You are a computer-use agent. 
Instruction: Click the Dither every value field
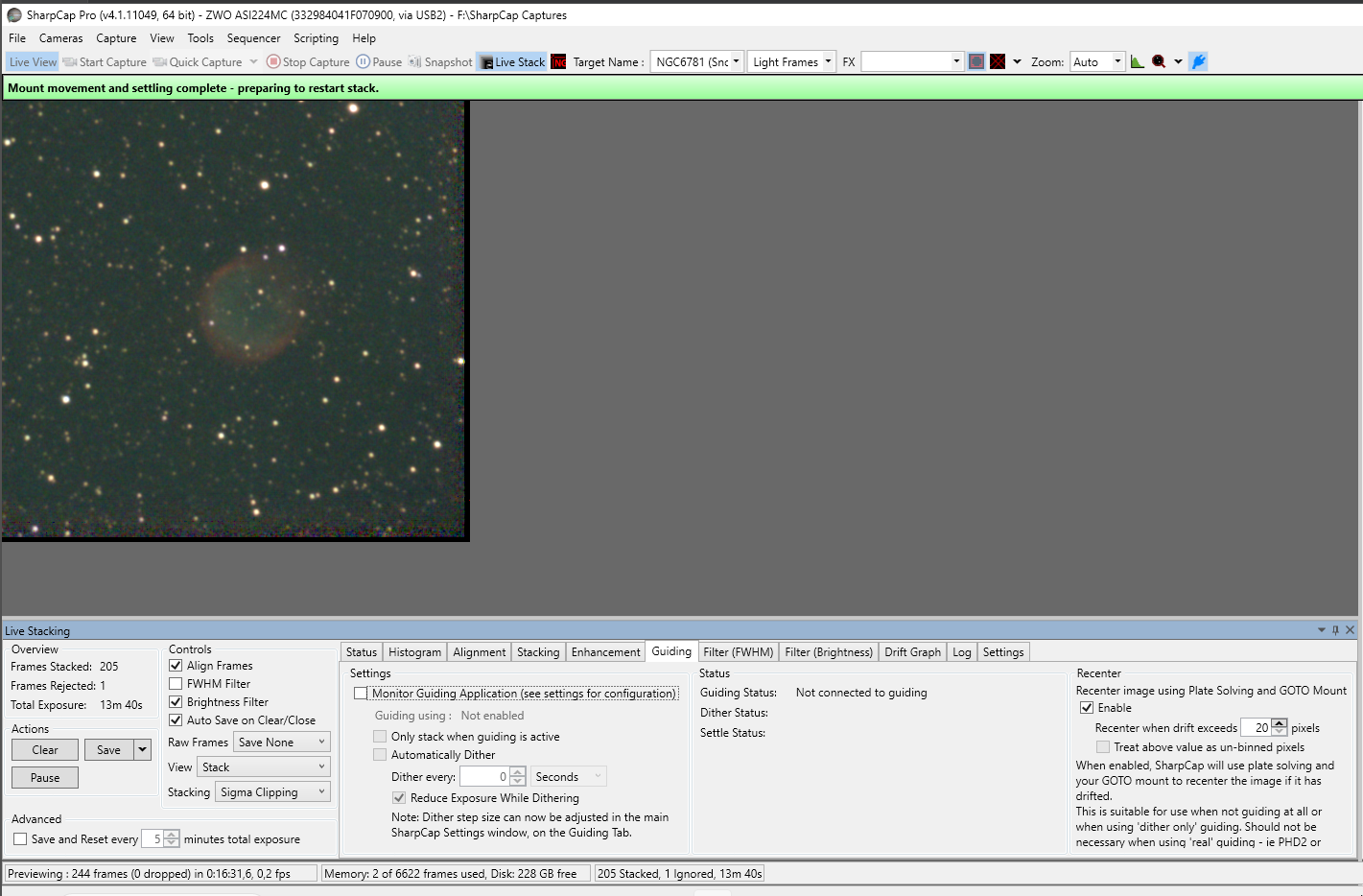pos(484,776)
